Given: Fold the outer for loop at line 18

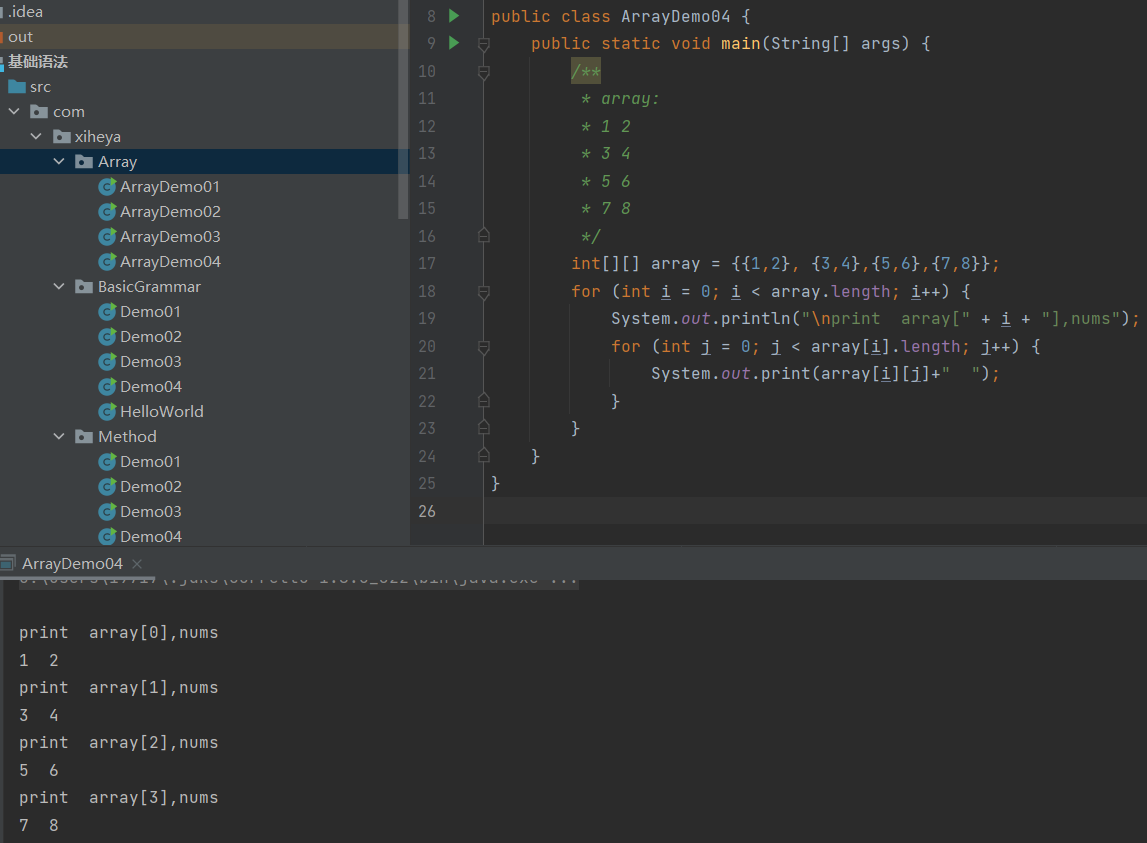Looking at the screenshot, I should (x=484, y=292).
